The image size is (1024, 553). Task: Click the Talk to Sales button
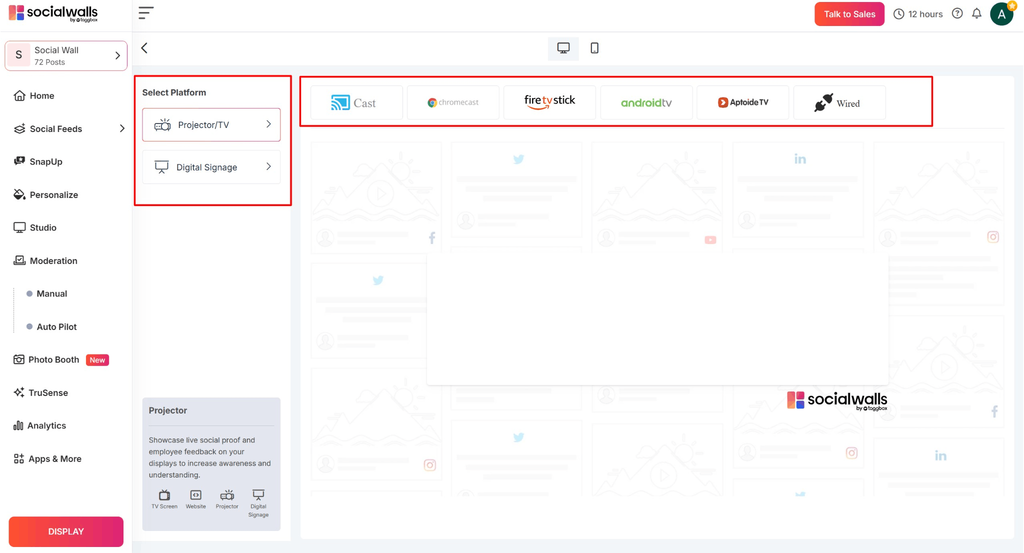point(849,14)
